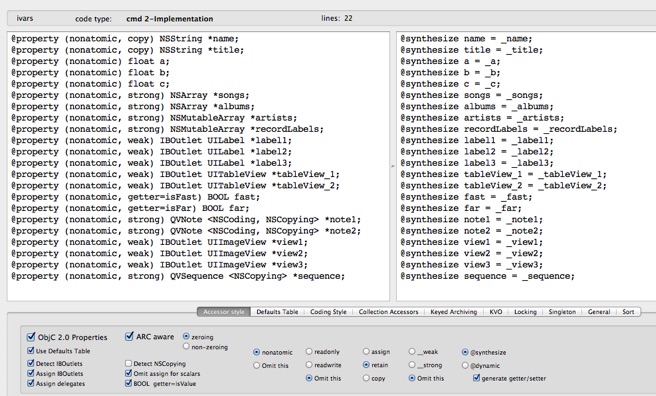Click the @synthesize fast = _fast line
The width and height of the screenshot is (656, 396).
coord(466,197)
